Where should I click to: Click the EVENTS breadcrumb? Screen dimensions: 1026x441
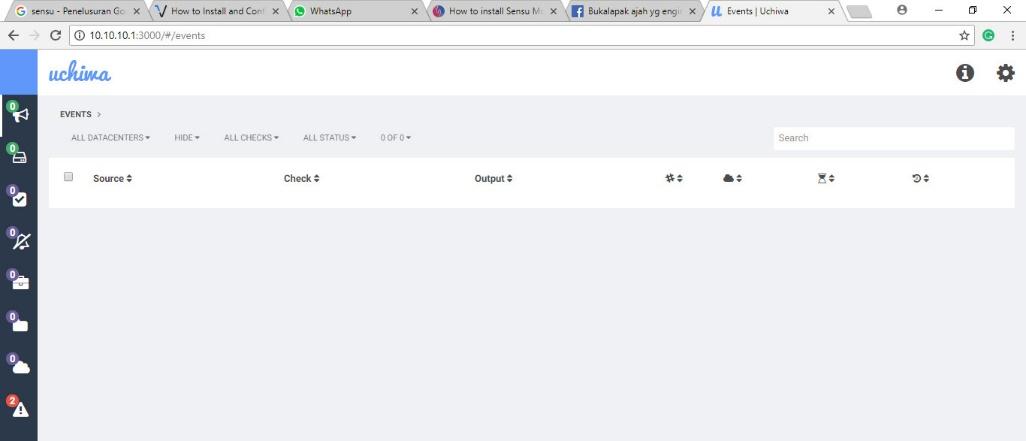coord(75,114)
